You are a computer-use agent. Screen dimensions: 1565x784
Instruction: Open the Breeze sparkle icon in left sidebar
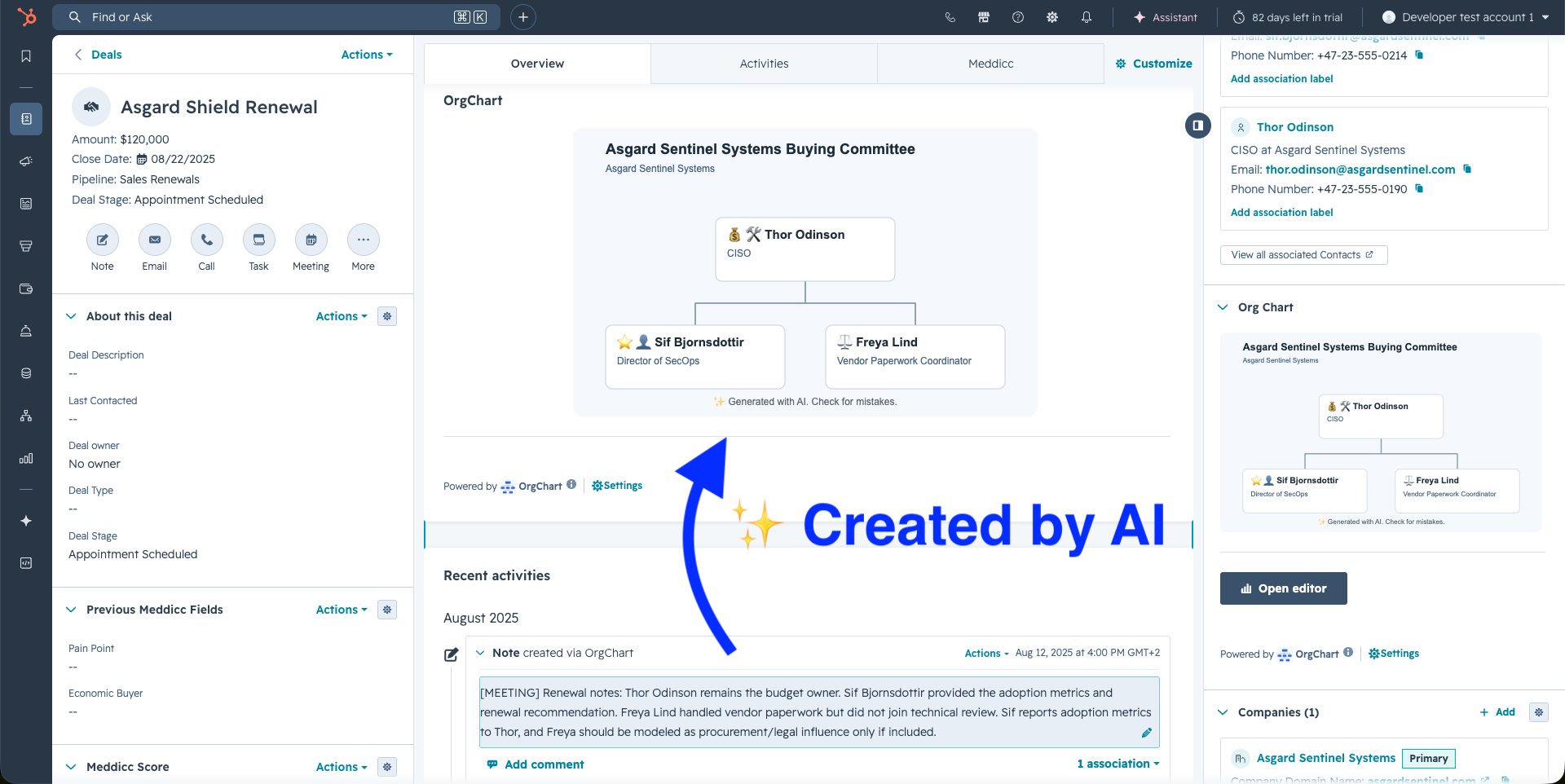coord(26,521)
